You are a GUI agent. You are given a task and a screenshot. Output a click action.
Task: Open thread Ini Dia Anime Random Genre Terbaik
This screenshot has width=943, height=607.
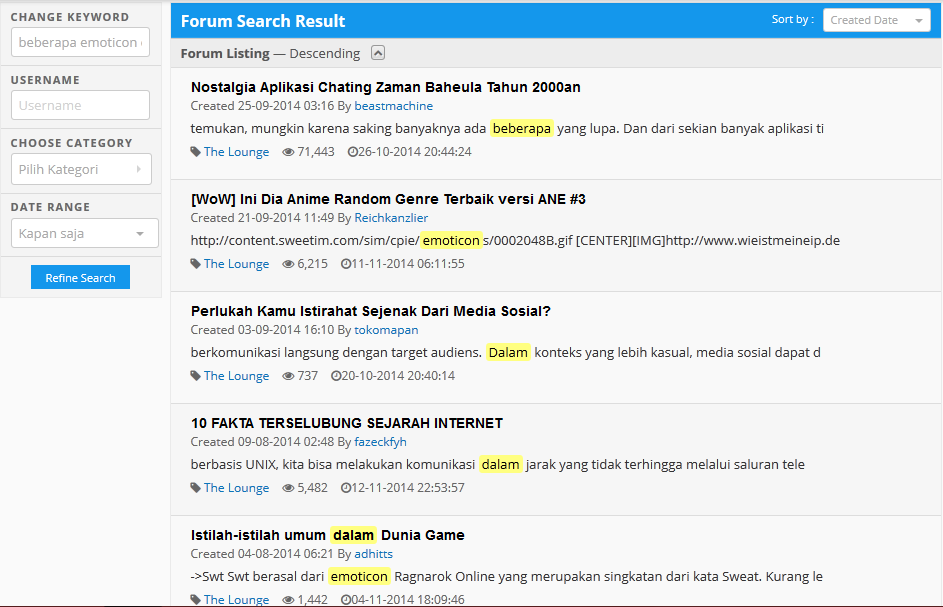pos(388,199)
